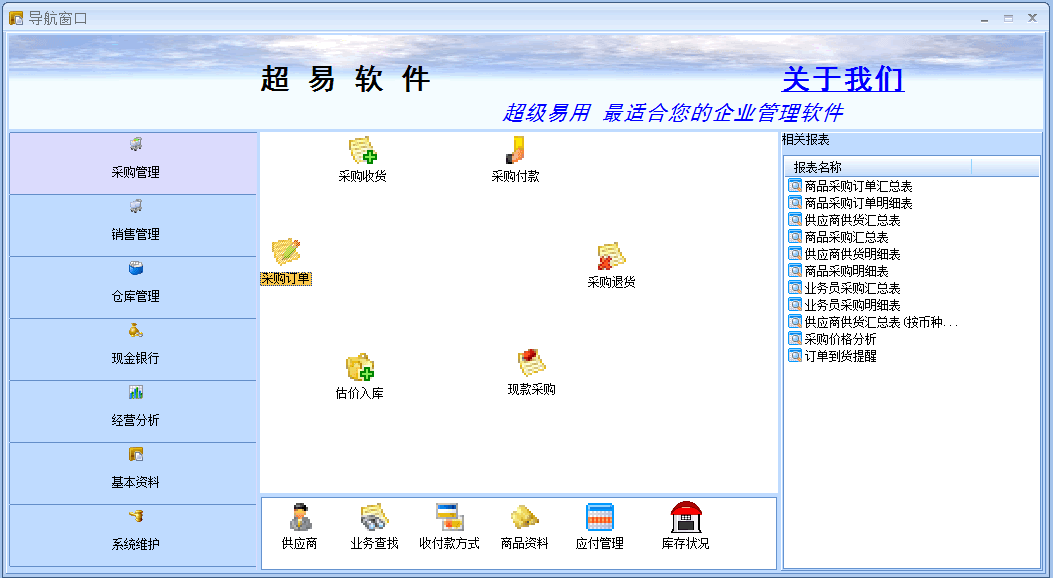Switch to the 系统维护 system maintenance module
Image resolution: width=1053 pixels, height=578 pixels.
click(135, 535)
